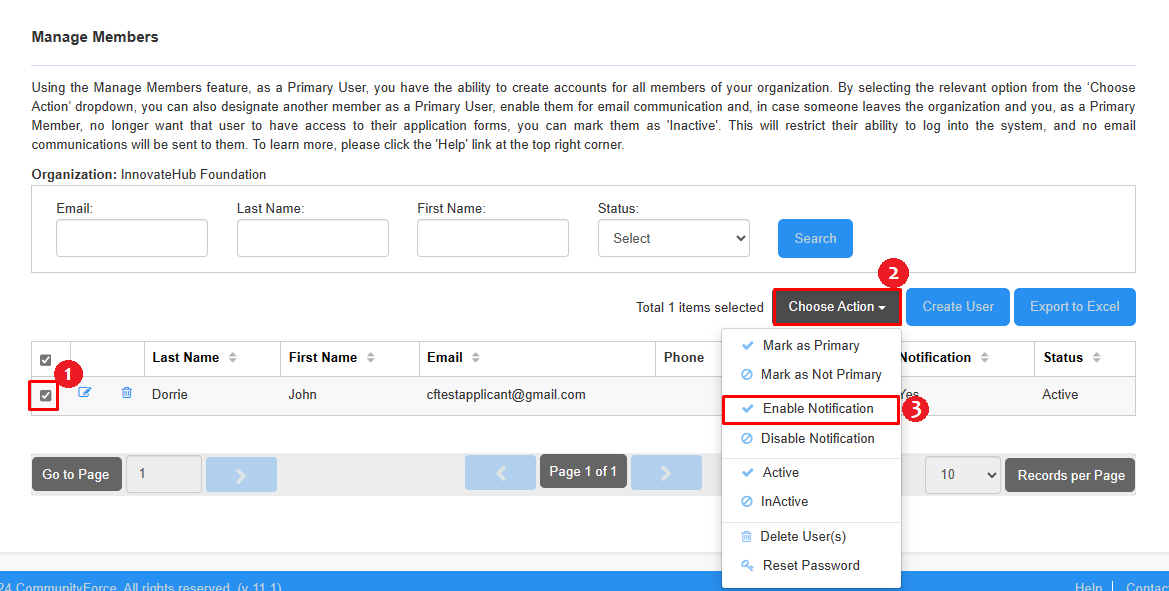The image size is (1169, 591).
Task: Click the edit pencil icon for Dorrie
Action: (x=85, y=394)
